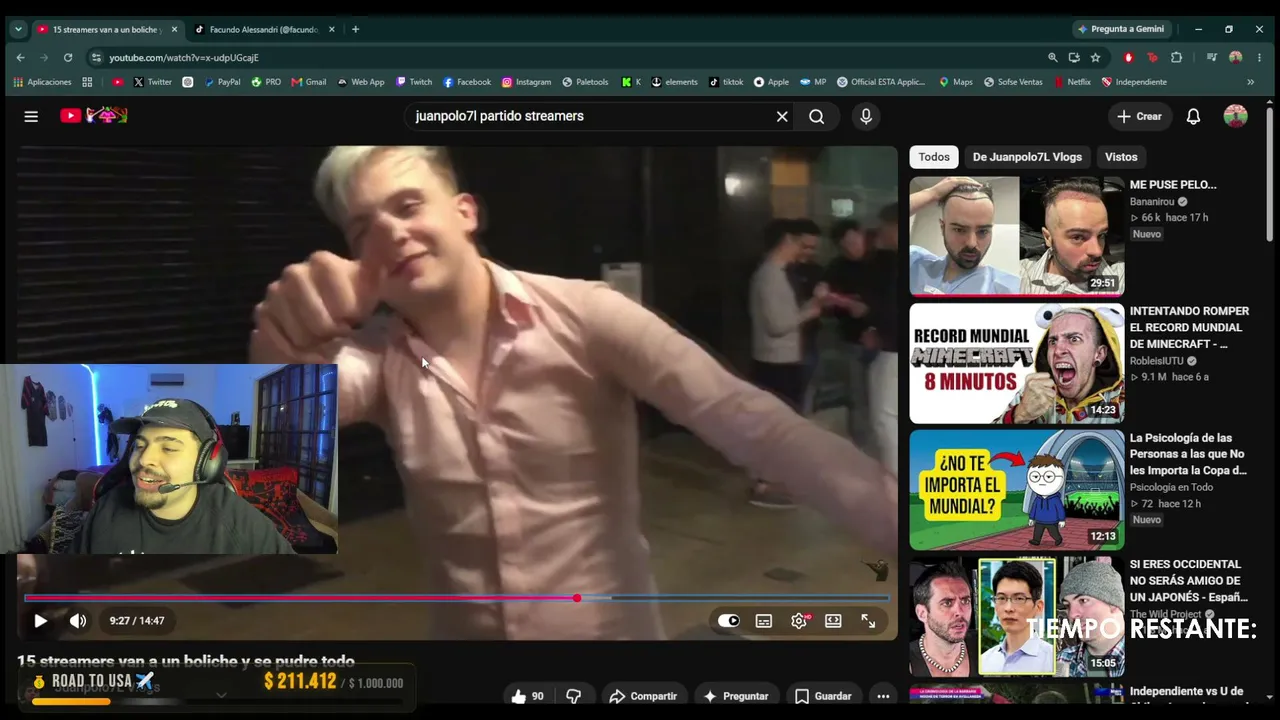
Task: Open the Aplicaciones bookmarks shortcut
Action: pyautogui.click(x=43, y=82)
